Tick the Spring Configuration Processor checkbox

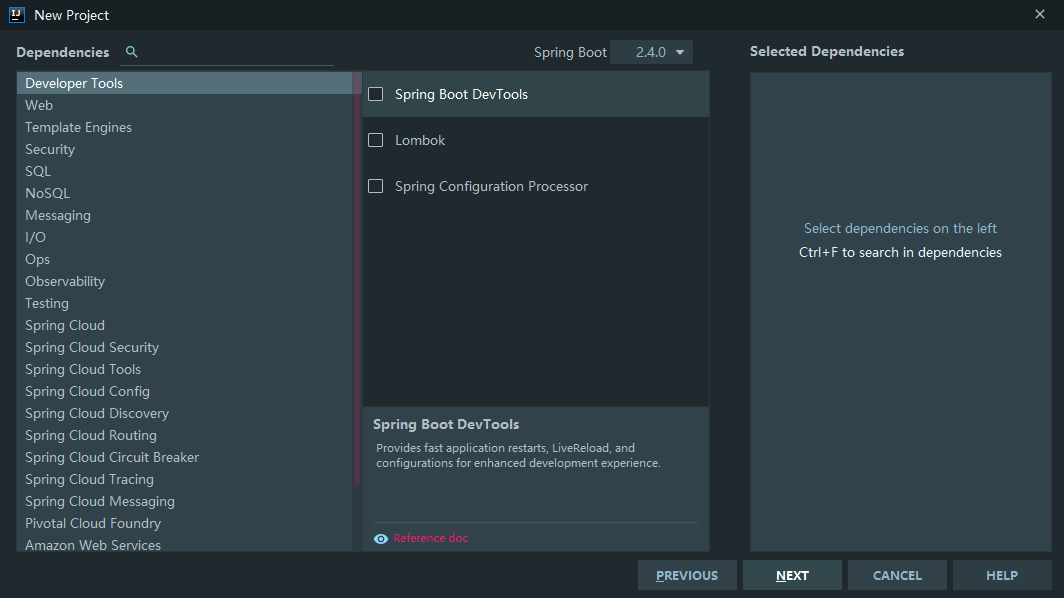tap(375, 186)
